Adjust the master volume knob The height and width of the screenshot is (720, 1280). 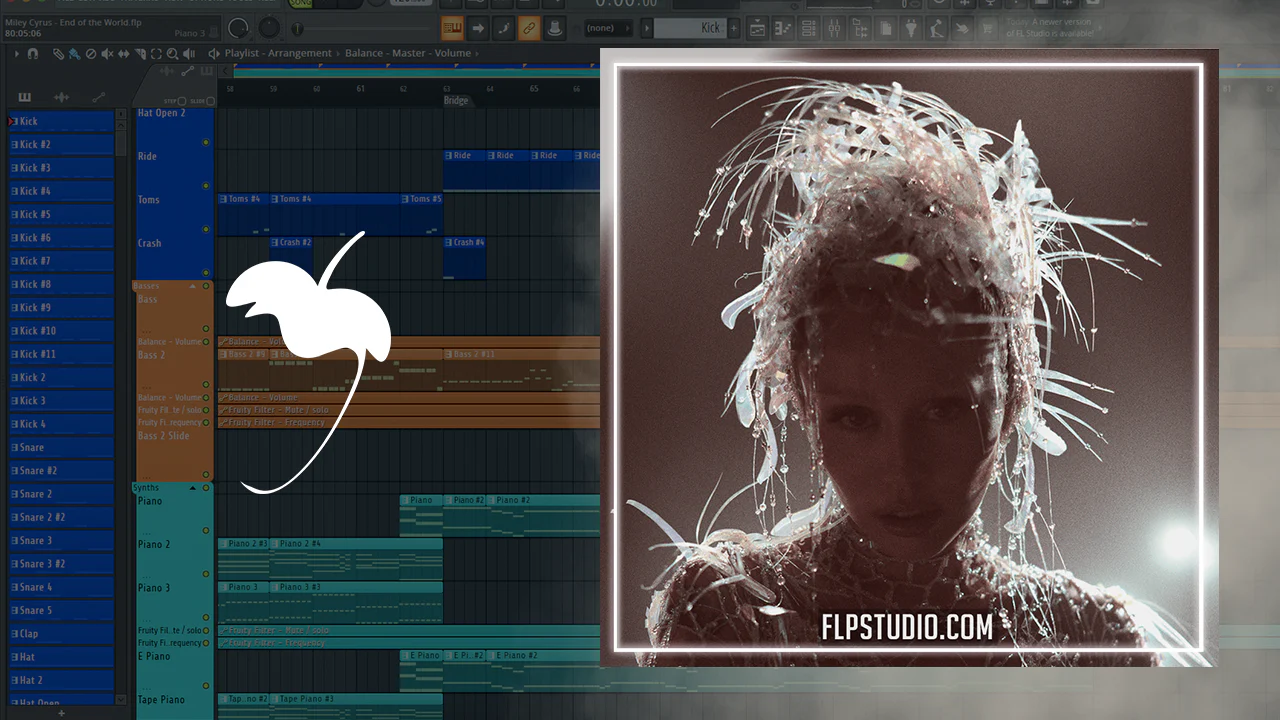[238, 28]
